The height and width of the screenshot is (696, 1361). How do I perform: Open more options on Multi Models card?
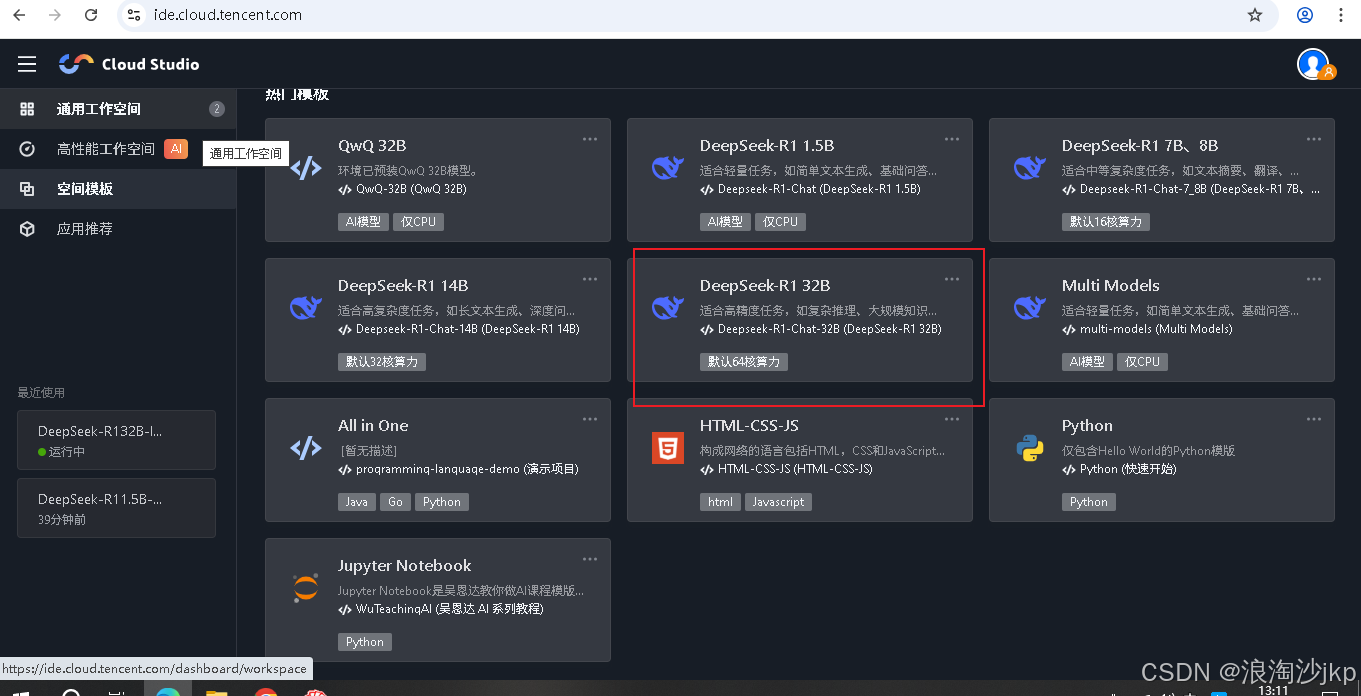tap(1314, 279)
